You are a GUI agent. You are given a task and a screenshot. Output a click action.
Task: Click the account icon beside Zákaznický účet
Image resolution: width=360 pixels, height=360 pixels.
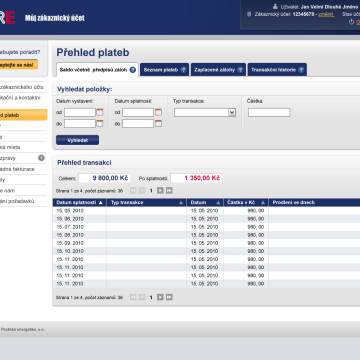point(249,14)
